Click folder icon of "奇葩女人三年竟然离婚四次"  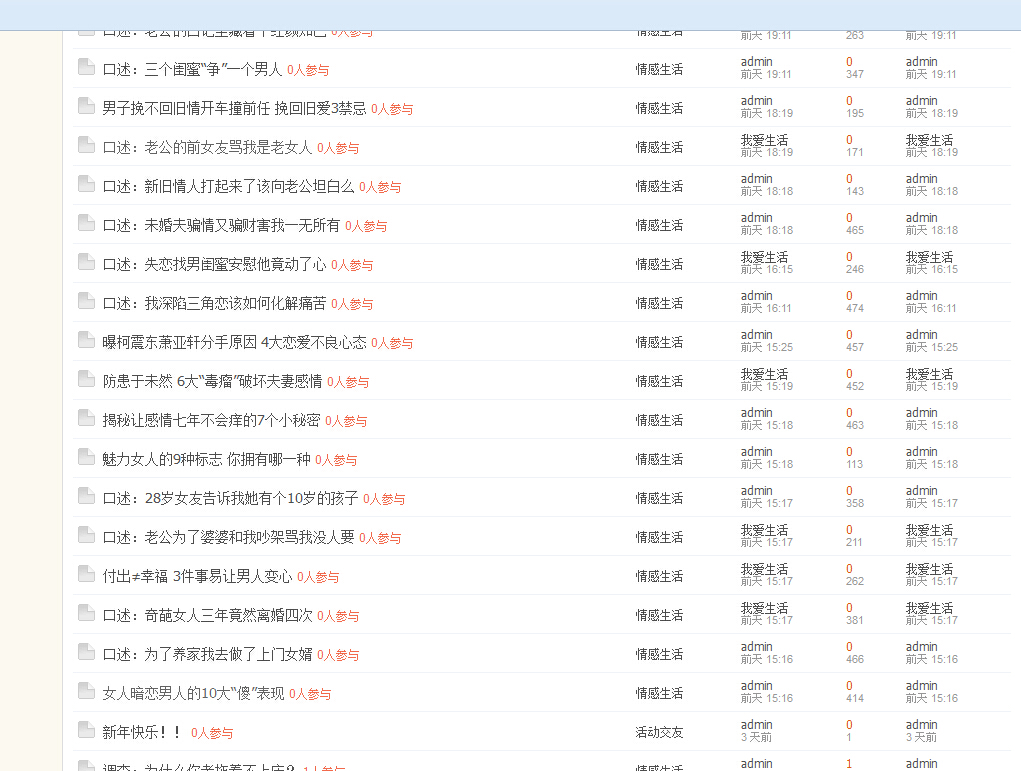(x=85, y=614)
